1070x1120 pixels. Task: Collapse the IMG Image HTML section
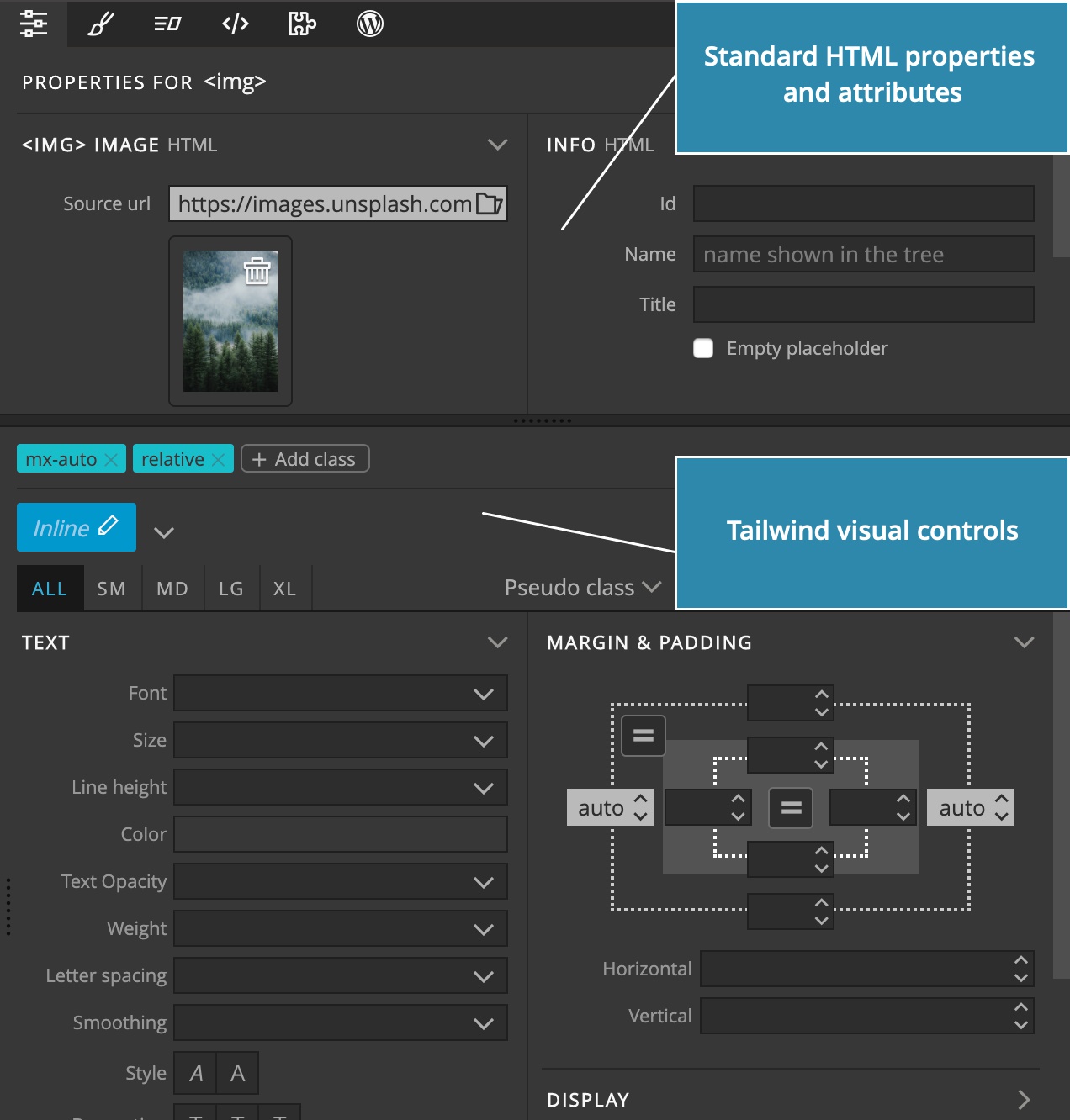coord(498,145)
